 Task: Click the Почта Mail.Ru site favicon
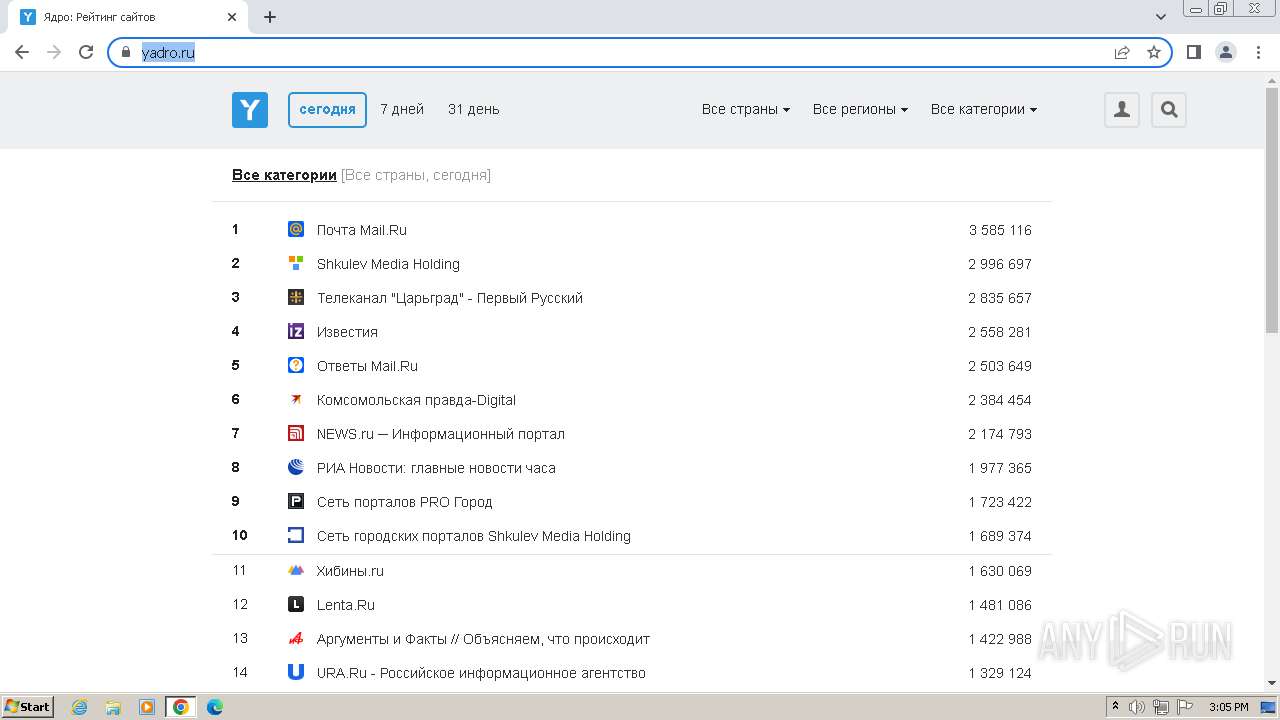coord(296,229)
